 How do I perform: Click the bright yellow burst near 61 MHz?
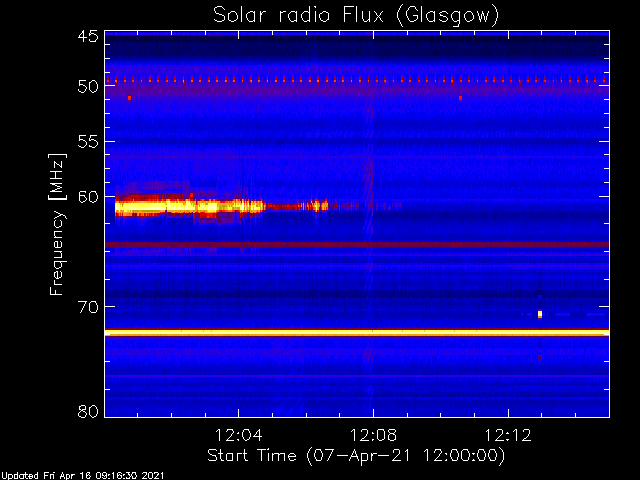[190, 206]
